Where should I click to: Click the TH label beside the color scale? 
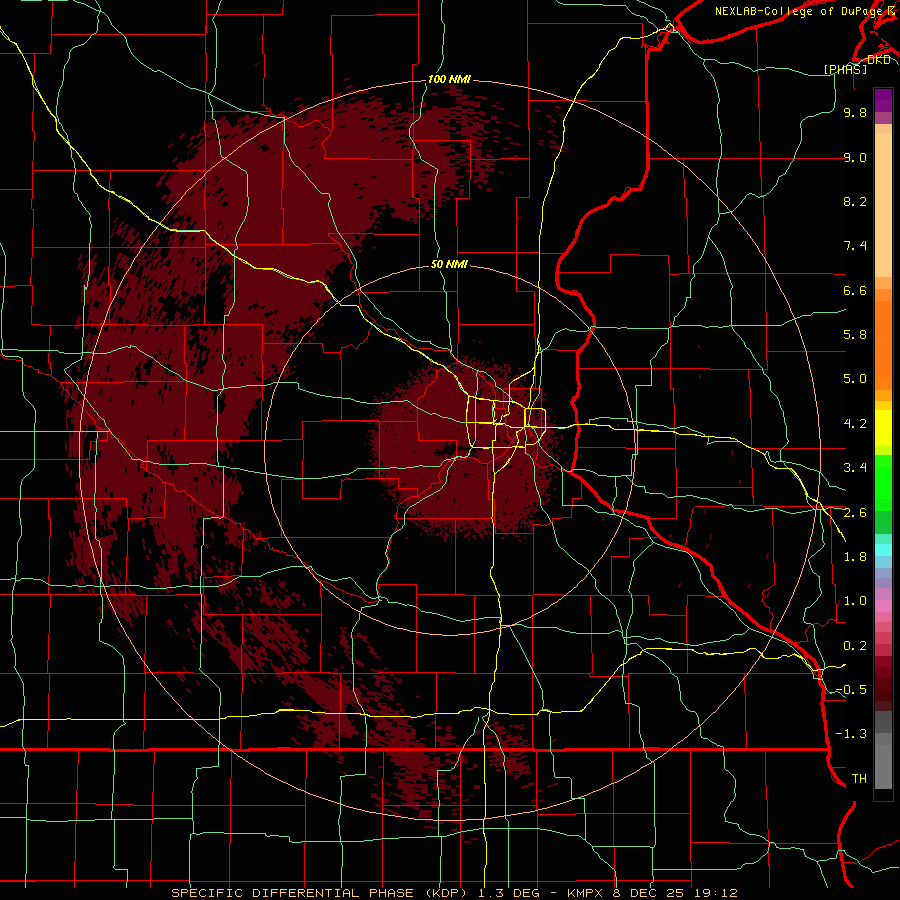(859, 779)
